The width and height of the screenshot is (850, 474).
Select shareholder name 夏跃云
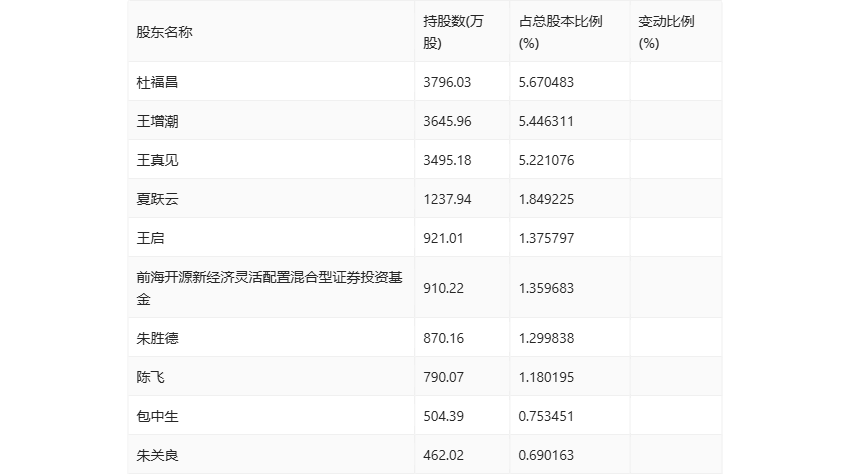tap(157, 199)
